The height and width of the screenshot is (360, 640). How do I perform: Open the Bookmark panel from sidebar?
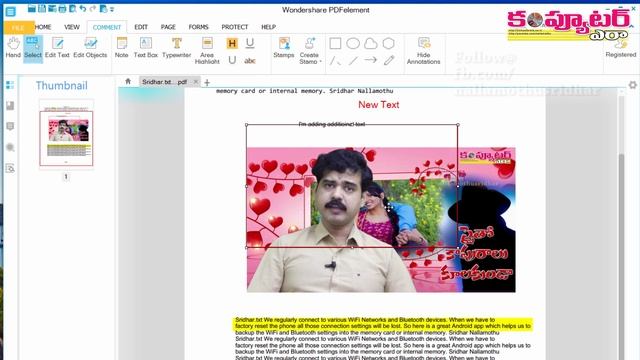point(10,106)
